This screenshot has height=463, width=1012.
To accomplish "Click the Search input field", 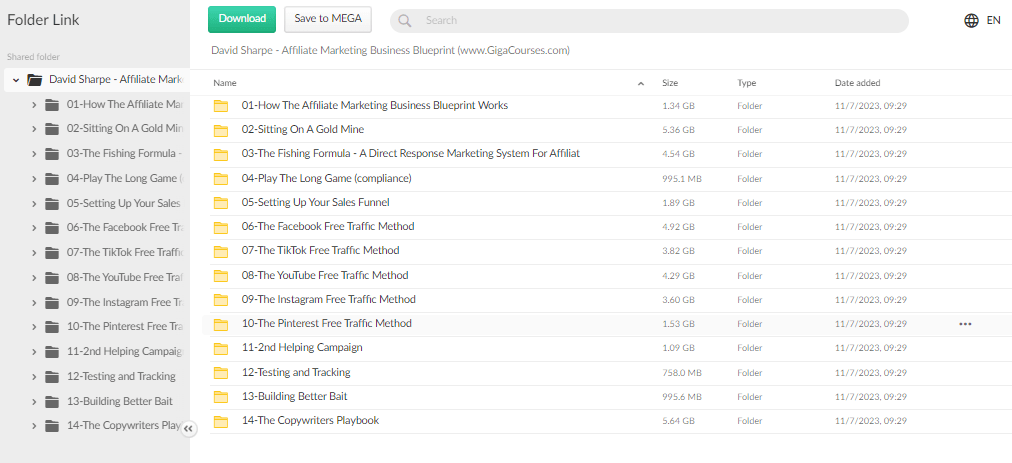I will click(660, 20).
